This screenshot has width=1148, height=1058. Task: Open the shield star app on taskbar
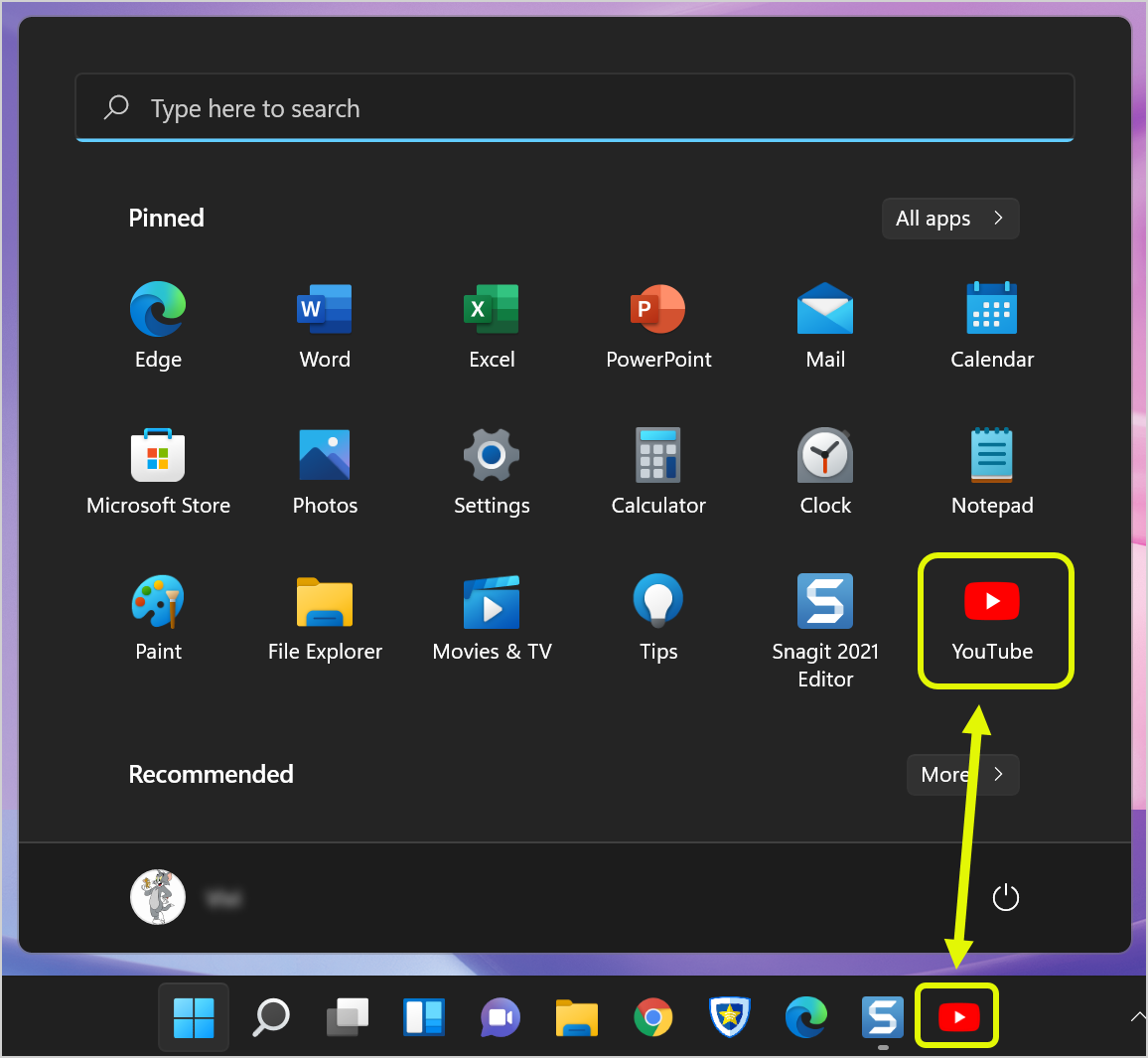pos(729,1017)
